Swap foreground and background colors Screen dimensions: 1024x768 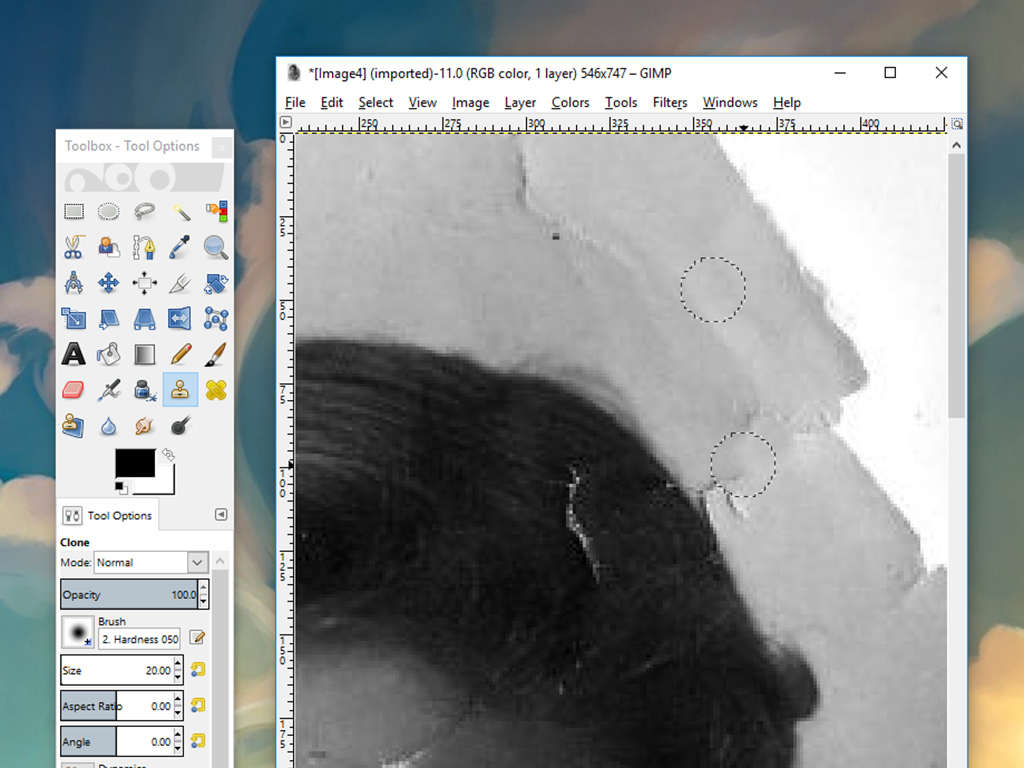click(x=168, y=454)
